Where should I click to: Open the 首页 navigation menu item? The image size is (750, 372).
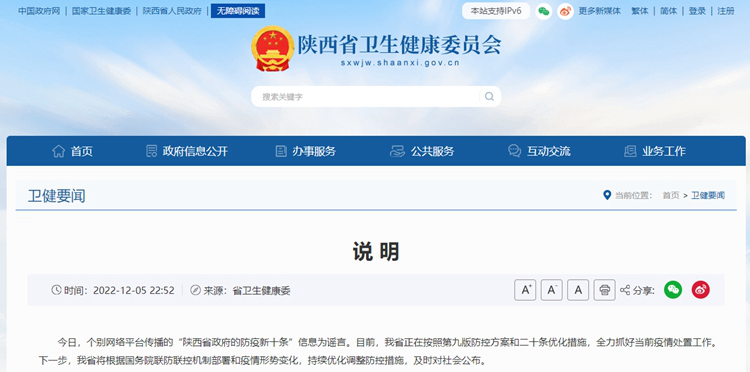(x=72, y=152)
